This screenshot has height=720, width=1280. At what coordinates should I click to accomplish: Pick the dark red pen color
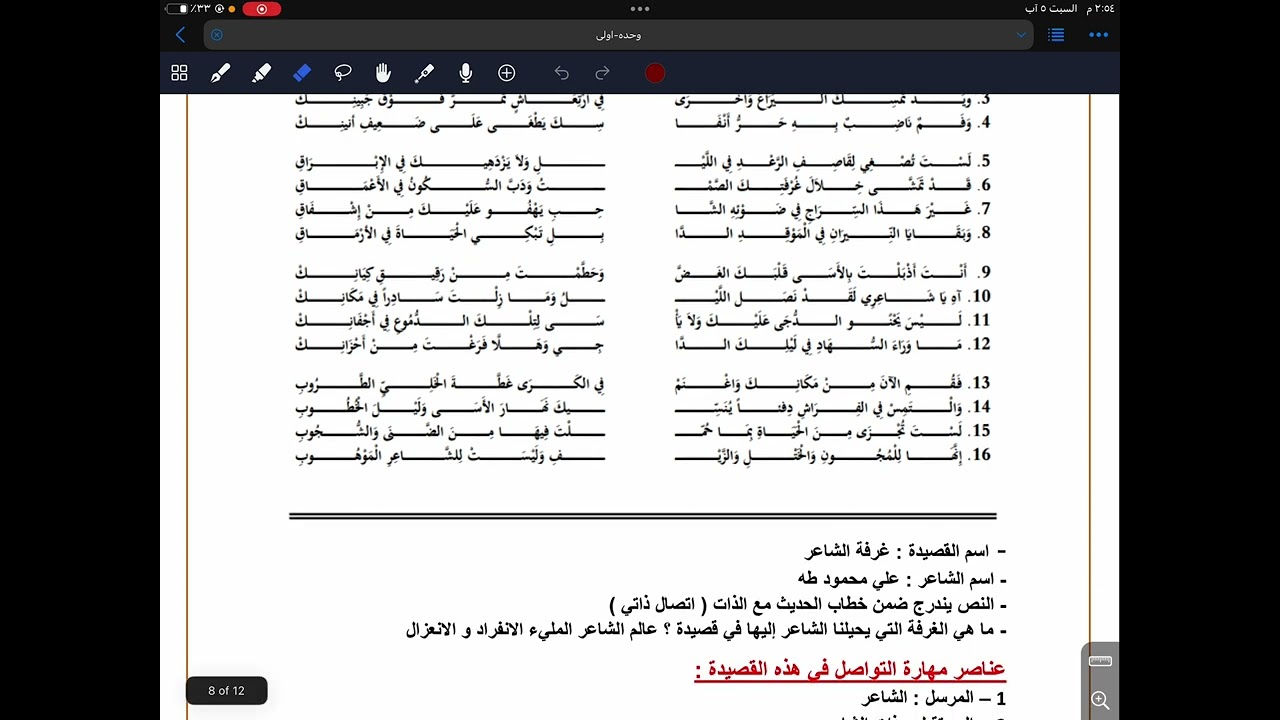coord(655,73)
